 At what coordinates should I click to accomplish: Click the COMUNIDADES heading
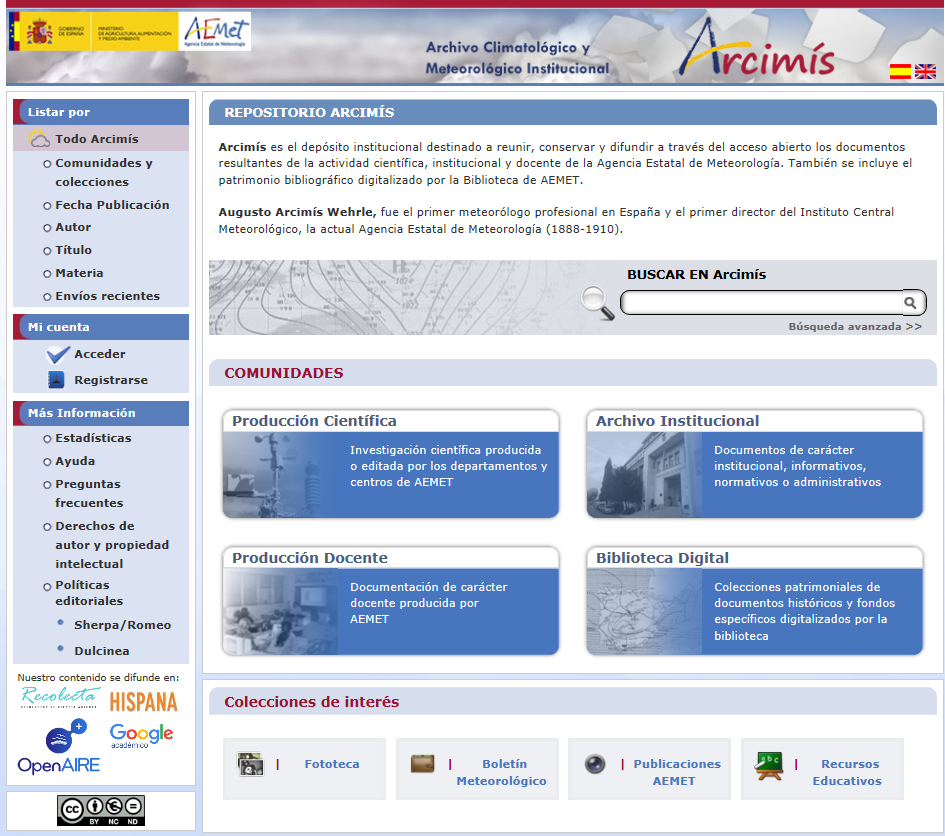click(x=283, y=373)
